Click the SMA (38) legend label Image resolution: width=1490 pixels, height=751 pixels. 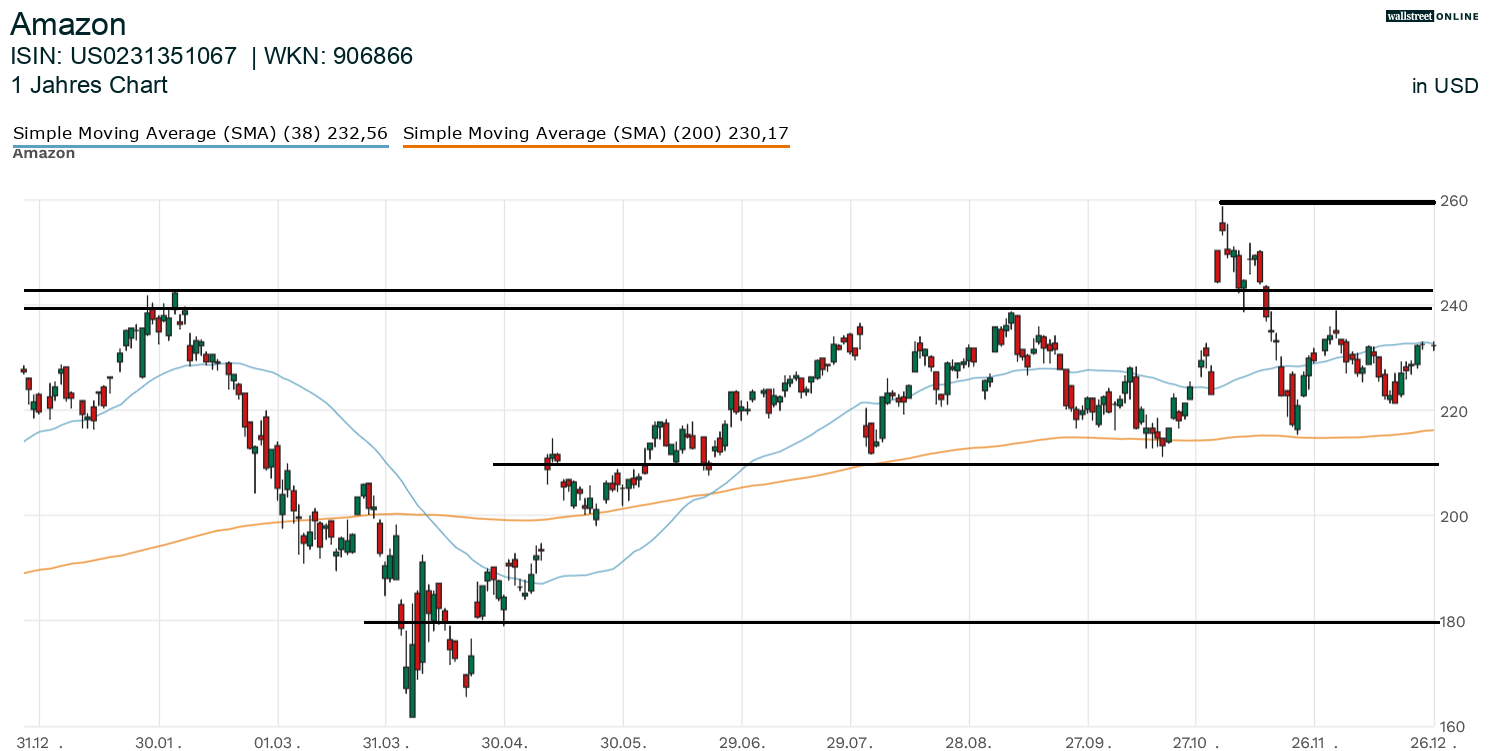[200, 133]
